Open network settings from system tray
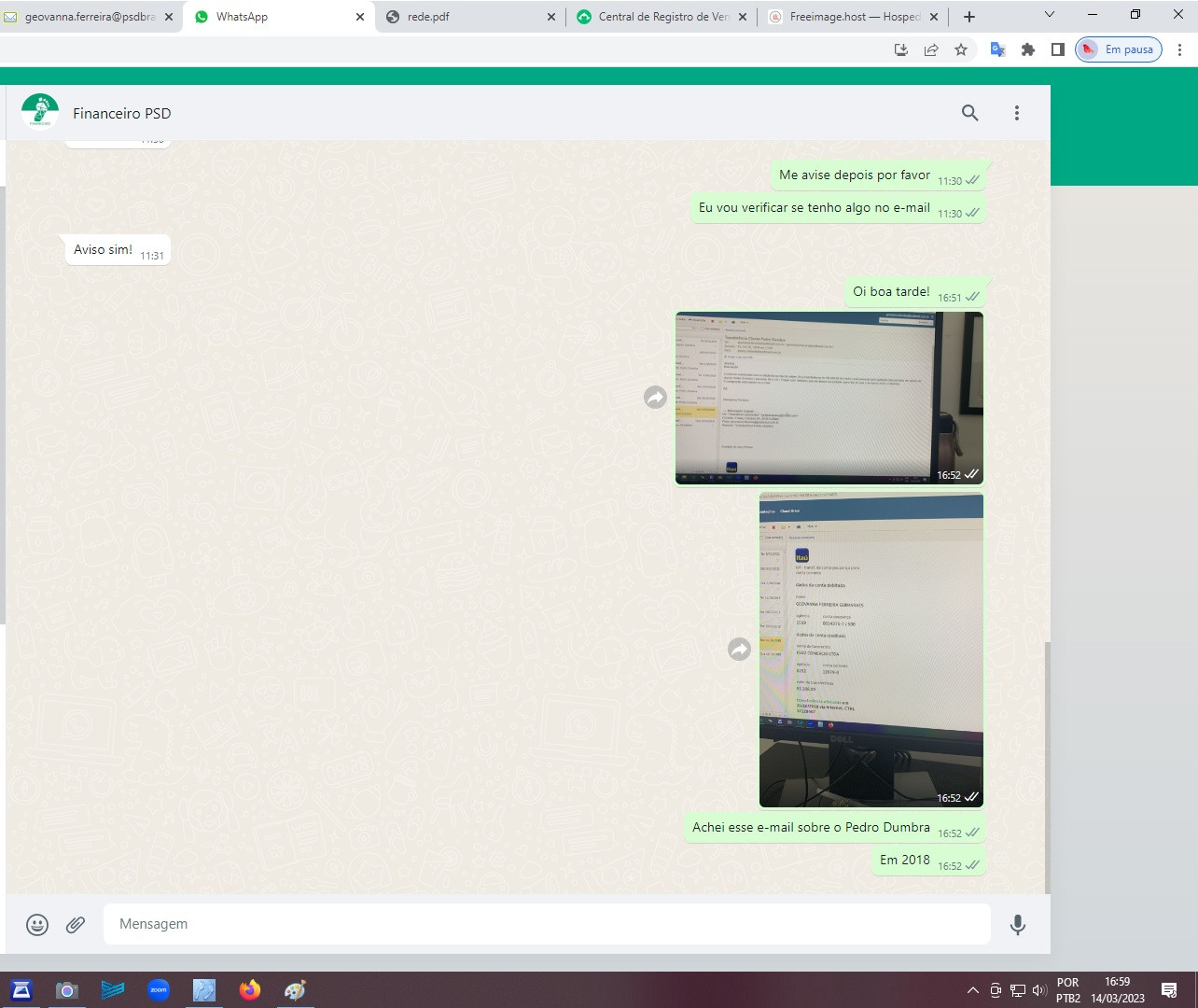 [1018, 990]
